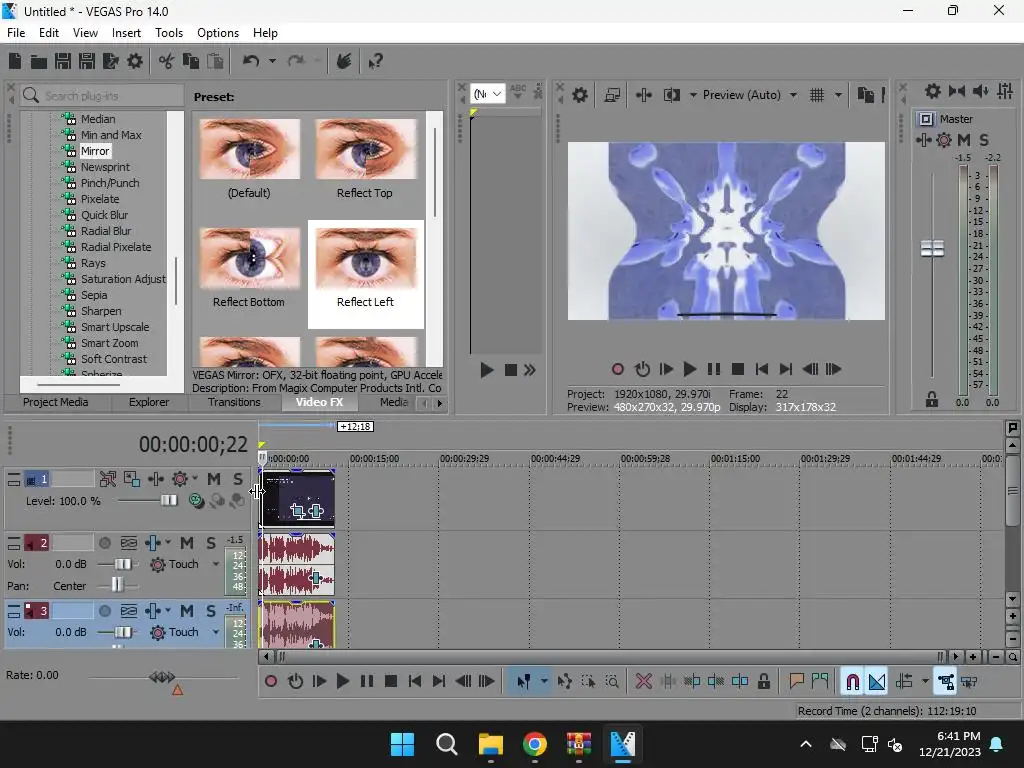Image resolution: width=1024 pixels, height=768 pixels.
Task: Open Master bus audio properties gear
Action: pos(933,91)
